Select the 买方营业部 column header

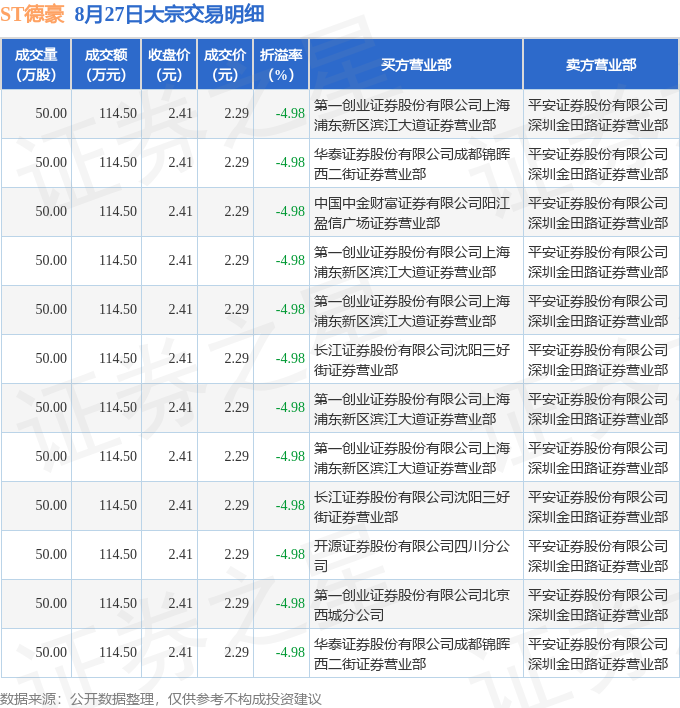[x=416, y=65]
